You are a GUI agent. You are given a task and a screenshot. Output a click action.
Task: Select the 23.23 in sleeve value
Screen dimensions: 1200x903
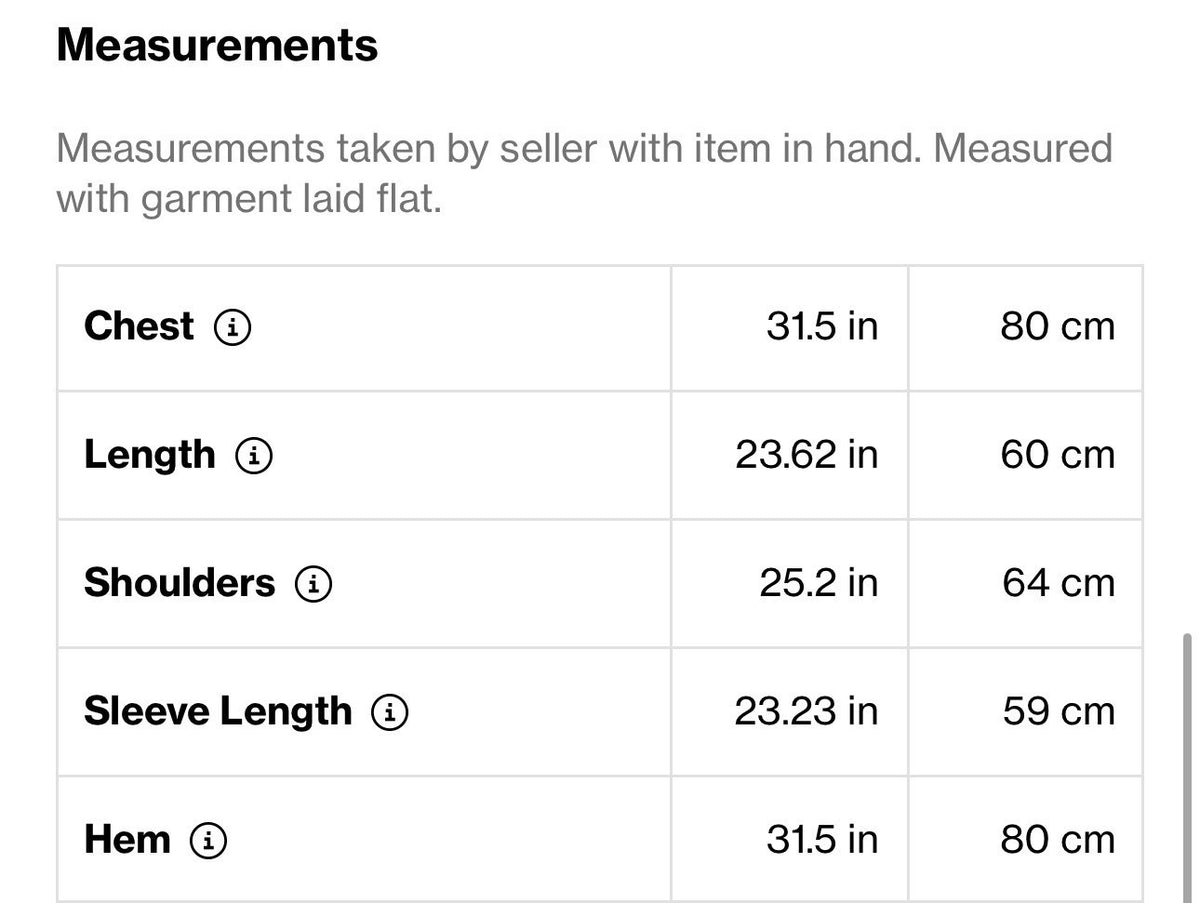coord(806,711)
